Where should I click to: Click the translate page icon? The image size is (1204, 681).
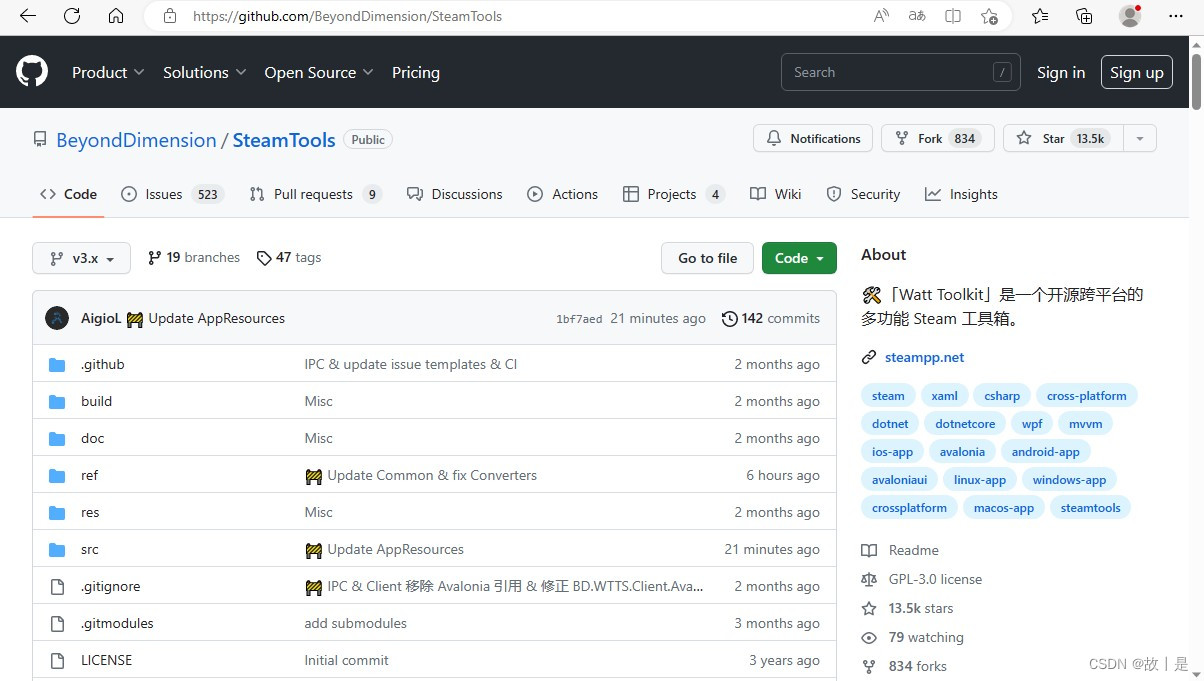click(x=917, y=16)
